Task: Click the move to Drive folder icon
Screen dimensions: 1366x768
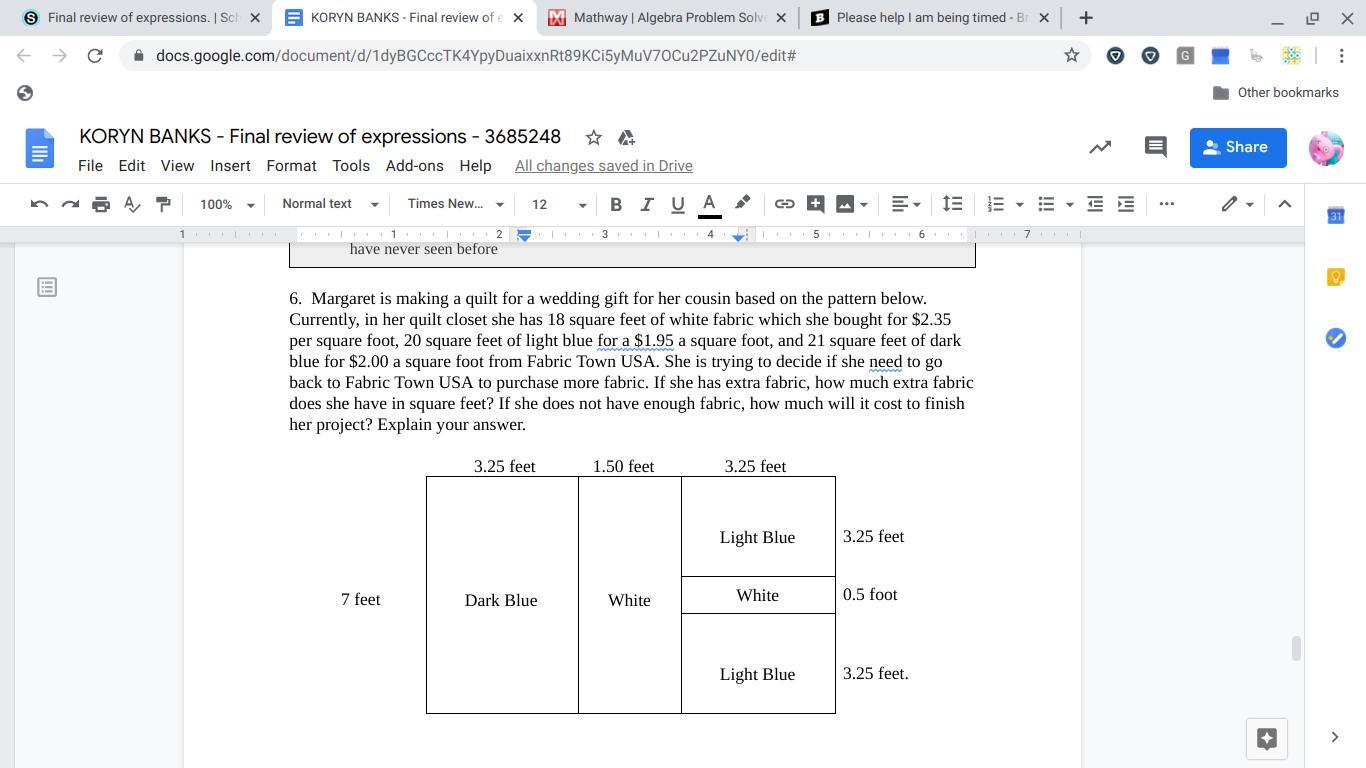Action: (x=626, y=137)
